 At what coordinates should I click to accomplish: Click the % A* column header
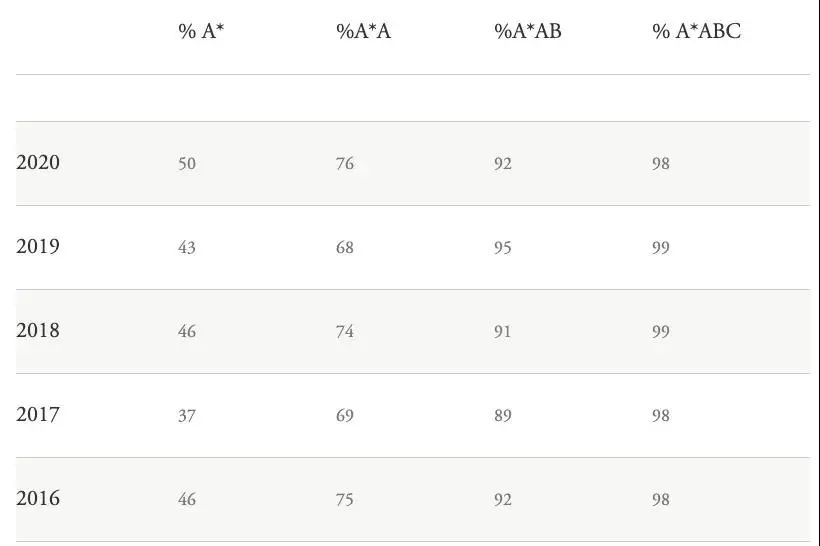[201, 31]
